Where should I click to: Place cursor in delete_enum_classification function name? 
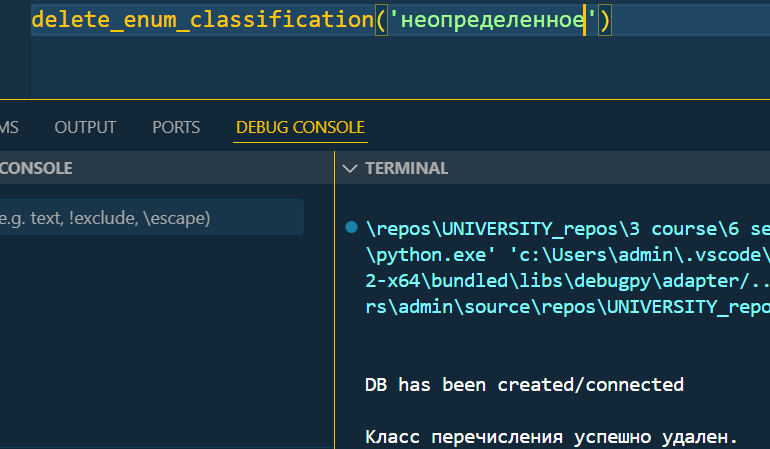coord(202,20)
